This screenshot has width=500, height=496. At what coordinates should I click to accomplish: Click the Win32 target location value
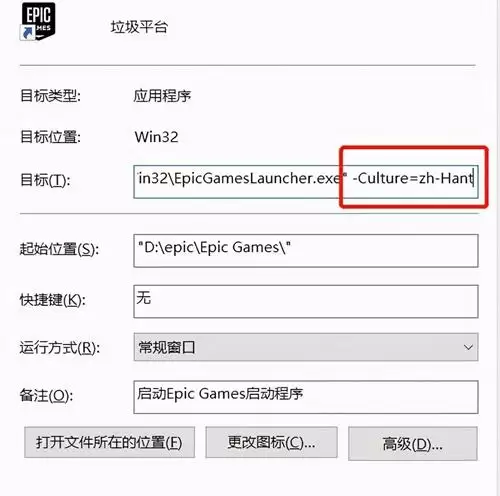point(156,137)
